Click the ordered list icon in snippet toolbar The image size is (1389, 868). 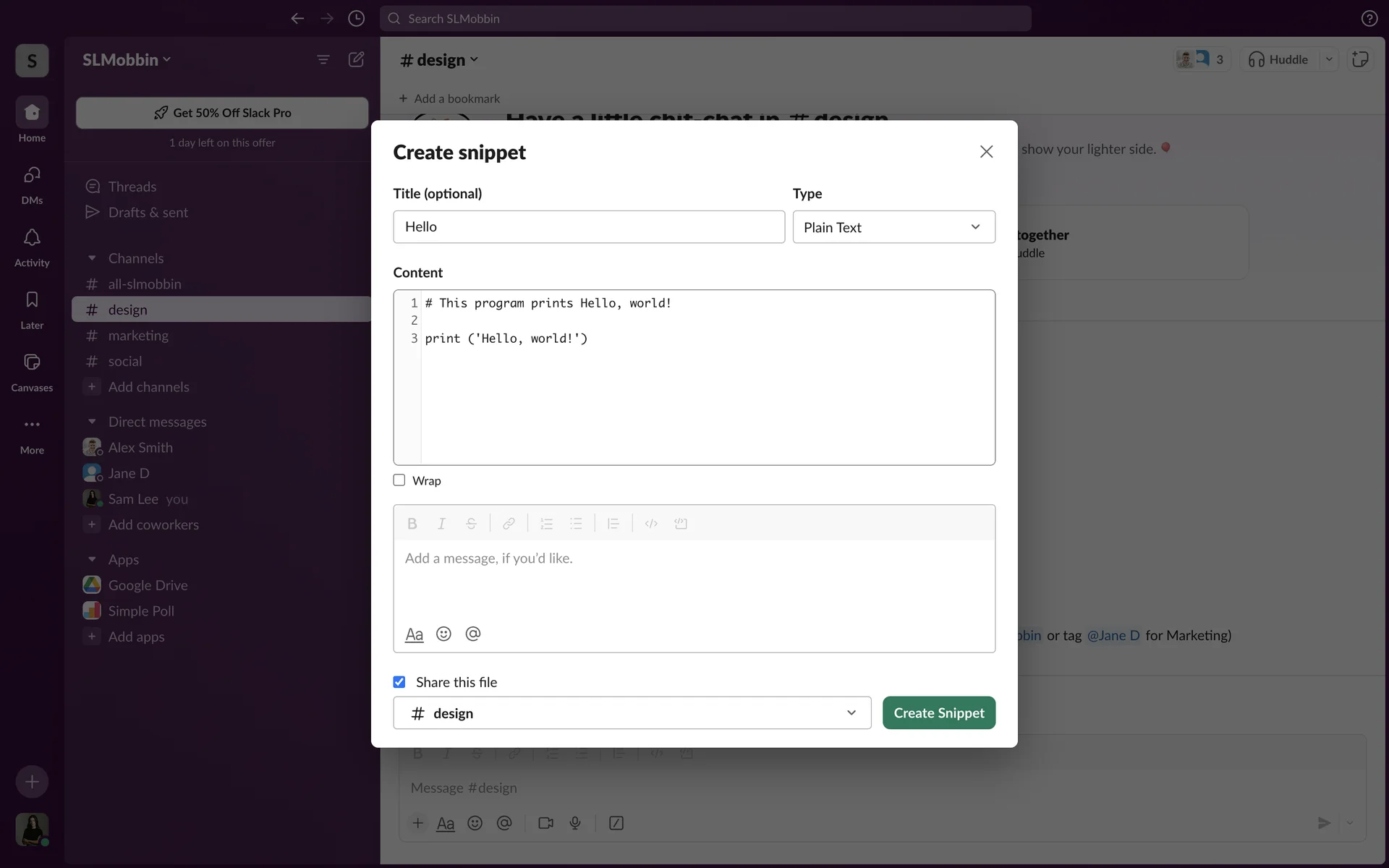(x=546, y=524)
